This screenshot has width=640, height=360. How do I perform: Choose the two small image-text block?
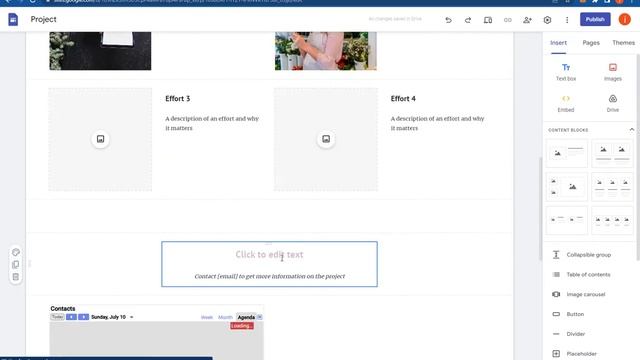567,220
